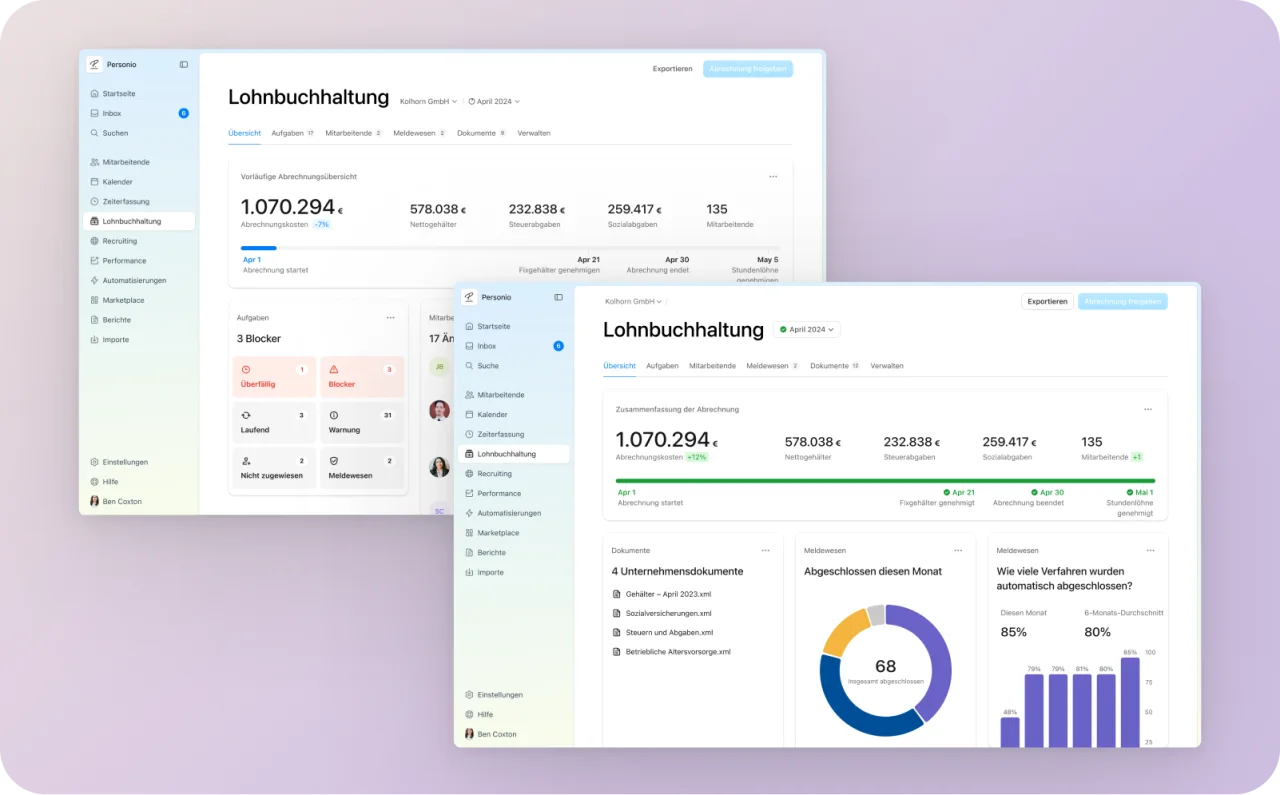The image size is (1280, 795).
Task: Open options menu of Zusammenfassung der Abrechnung card
Action: tap(1148, 409)
